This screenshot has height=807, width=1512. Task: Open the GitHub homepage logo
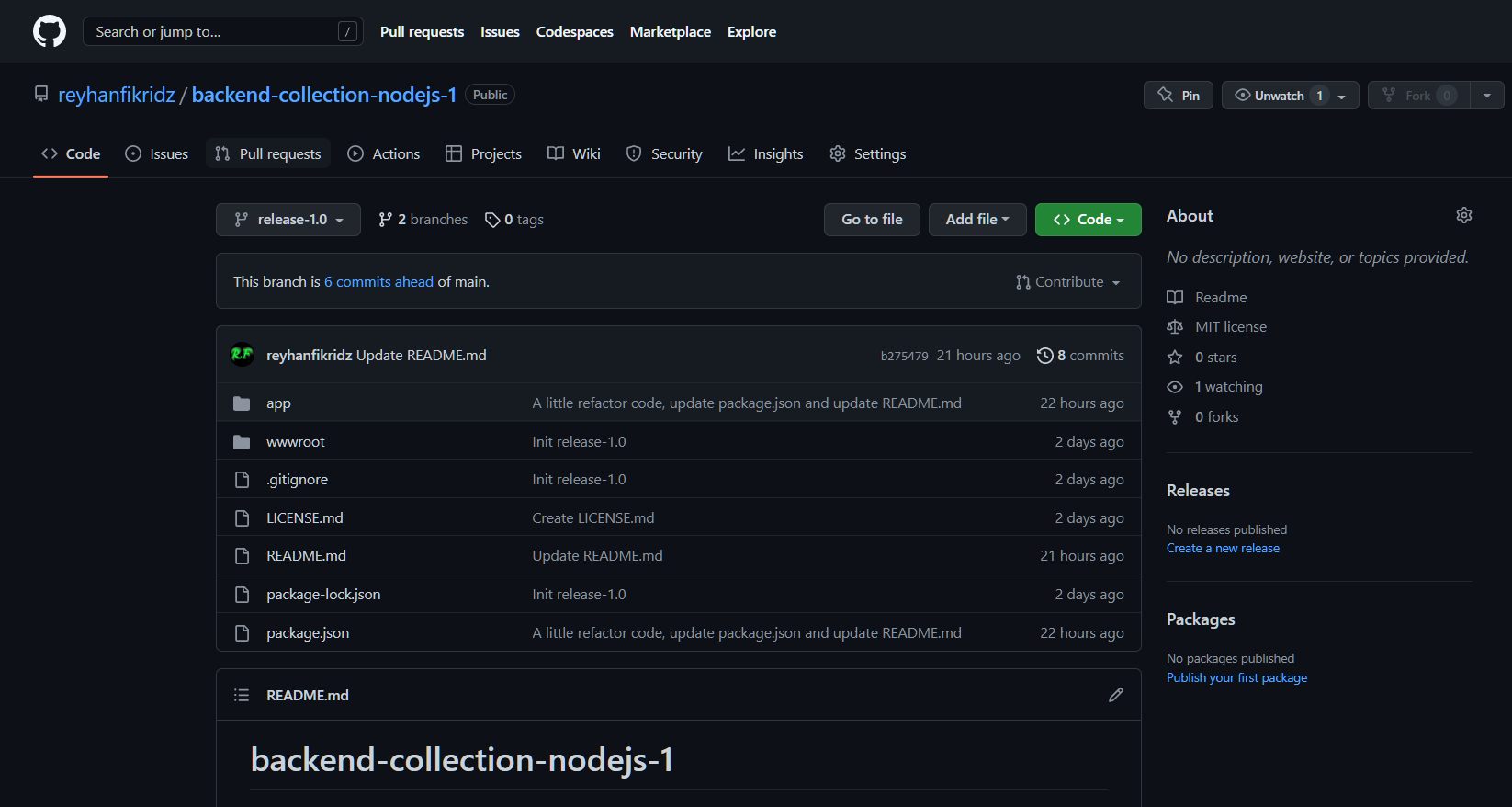(x=50, y=31)
